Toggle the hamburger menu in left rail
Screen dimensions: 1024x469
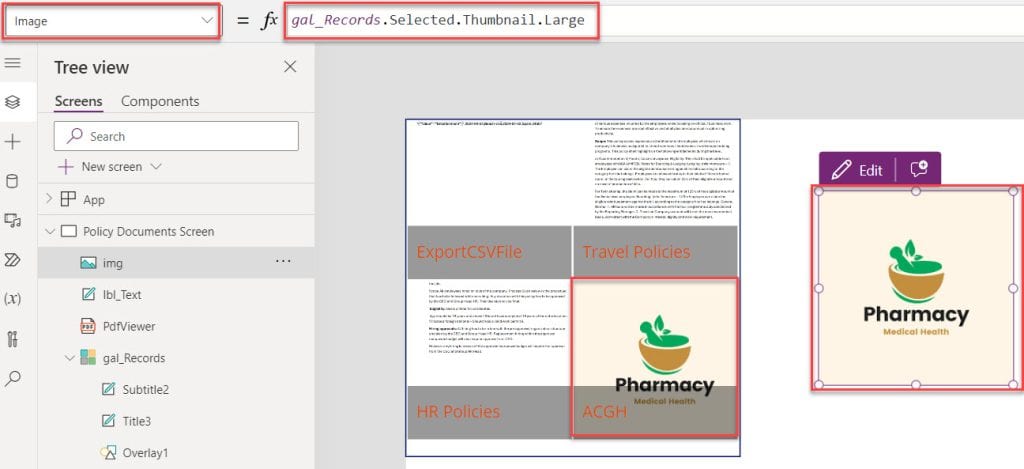[12, 63]
